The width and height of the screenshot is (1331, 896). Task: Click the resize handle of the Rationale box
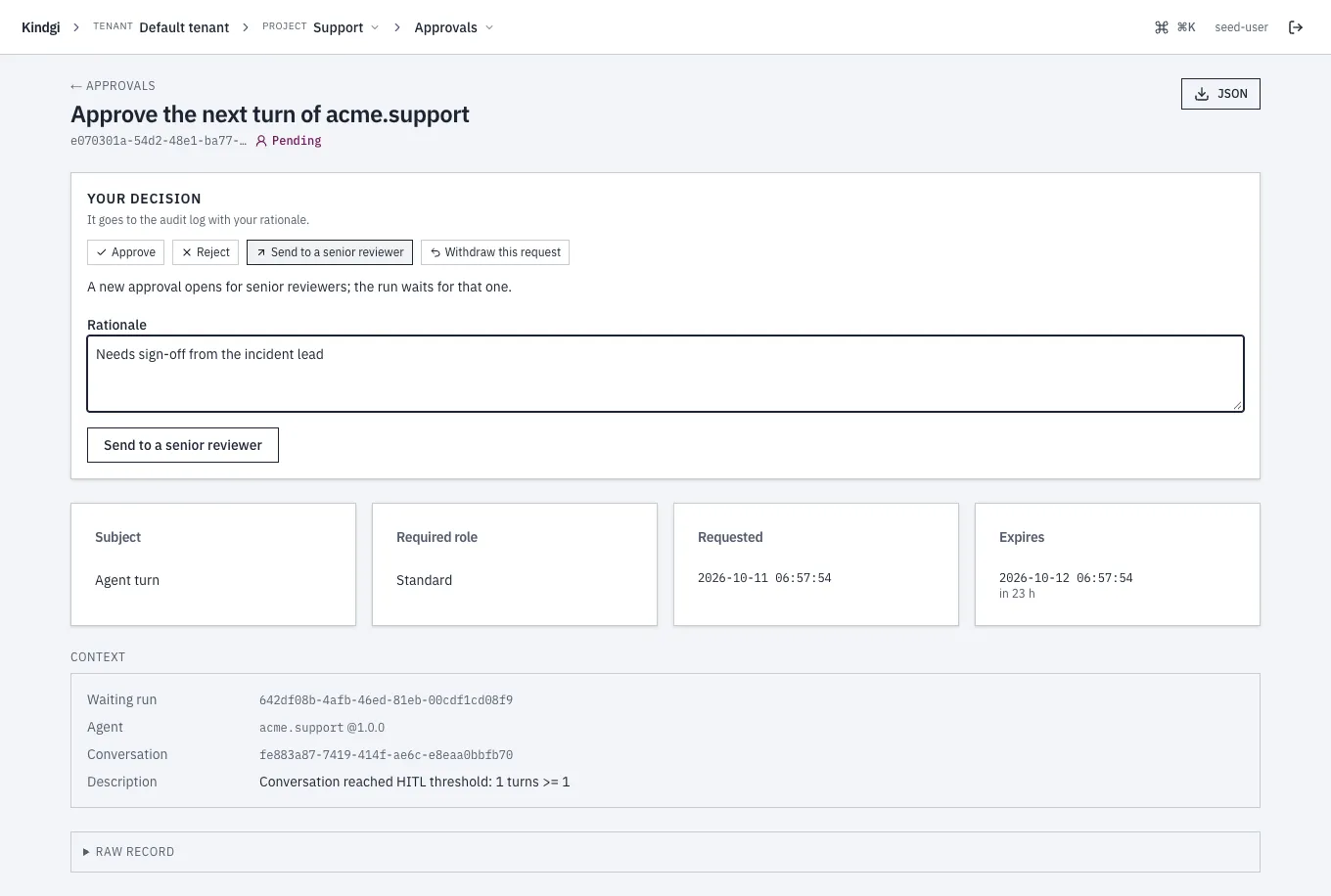click(x=1237, y=405)
